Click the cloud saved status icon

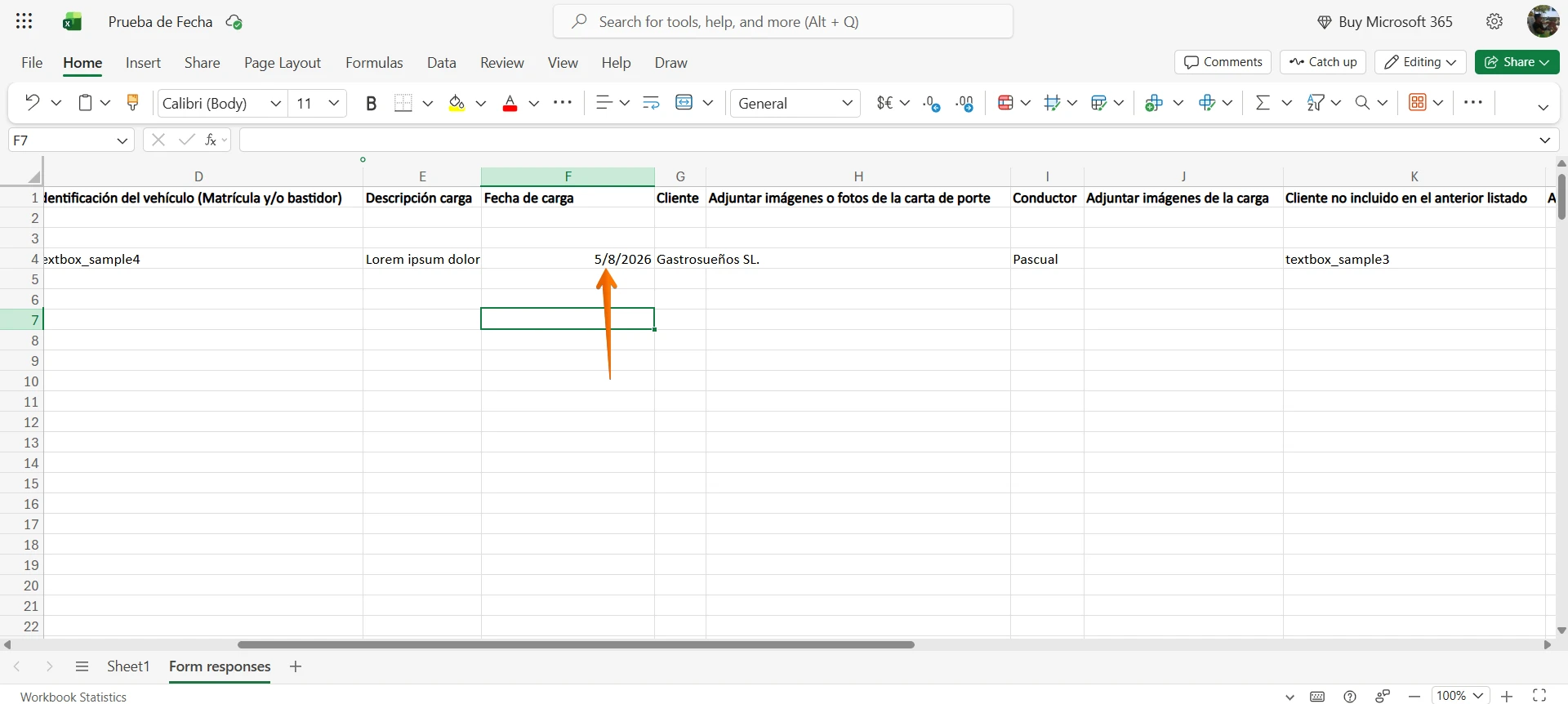click(x=234, y=22)
